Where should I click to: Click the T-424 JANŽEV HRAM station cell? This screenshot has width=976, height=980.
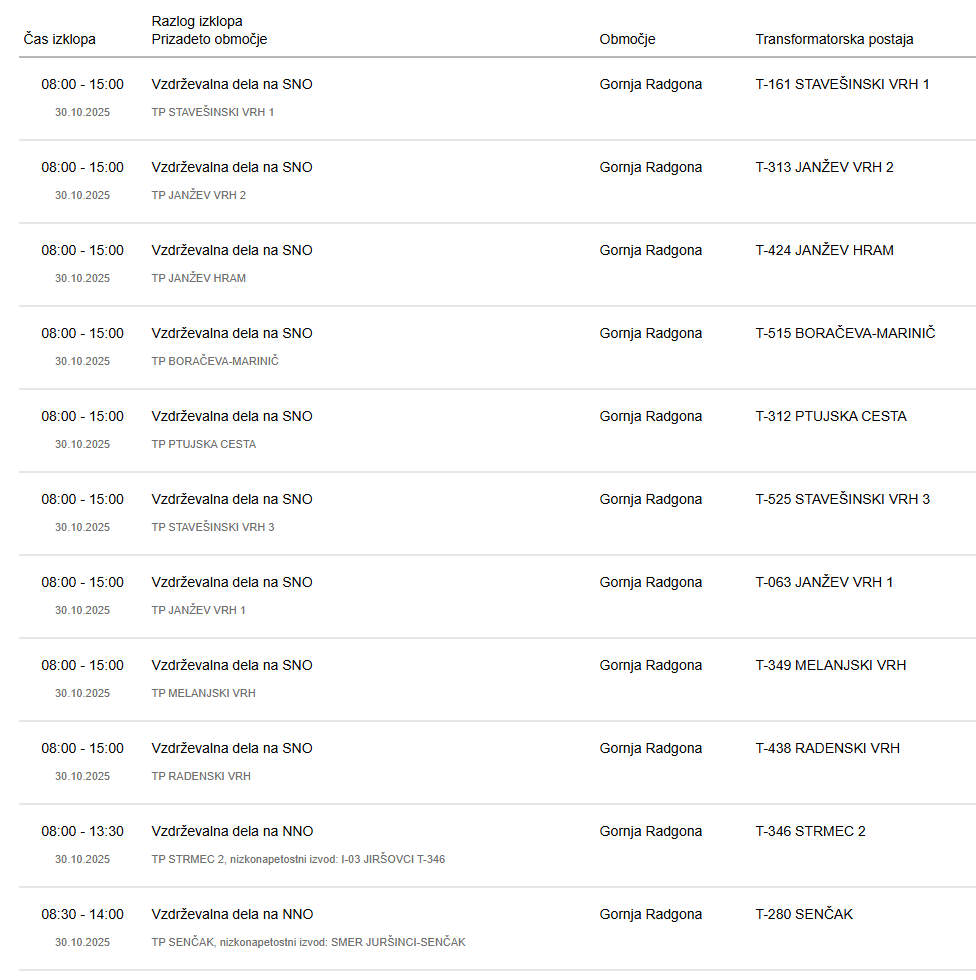[824, 250]
